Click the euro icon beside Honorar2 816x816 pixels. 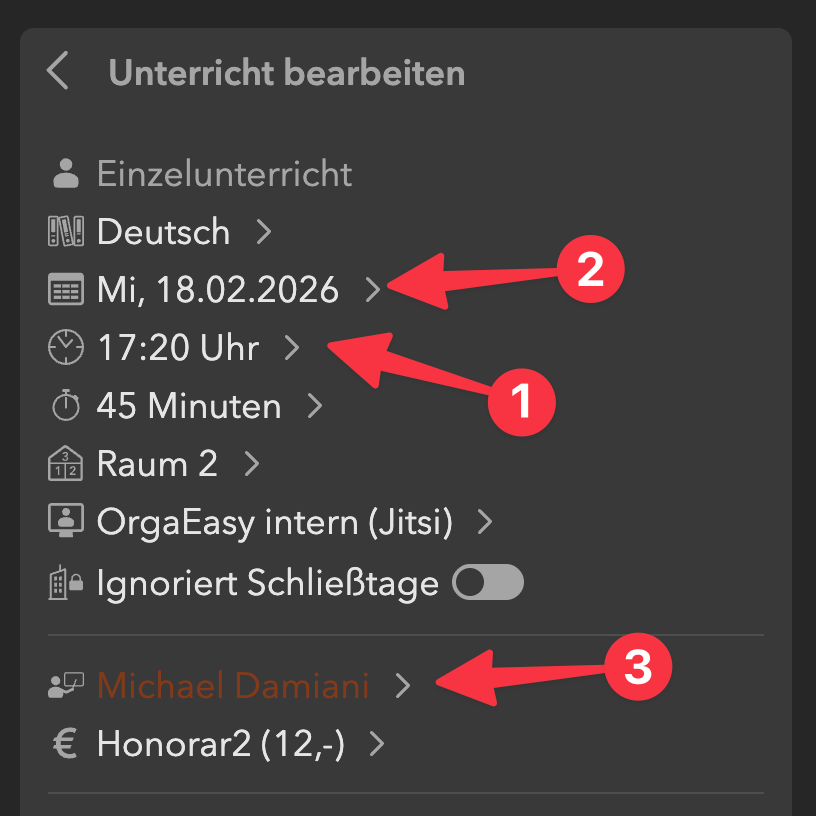[x=66, y=745]
